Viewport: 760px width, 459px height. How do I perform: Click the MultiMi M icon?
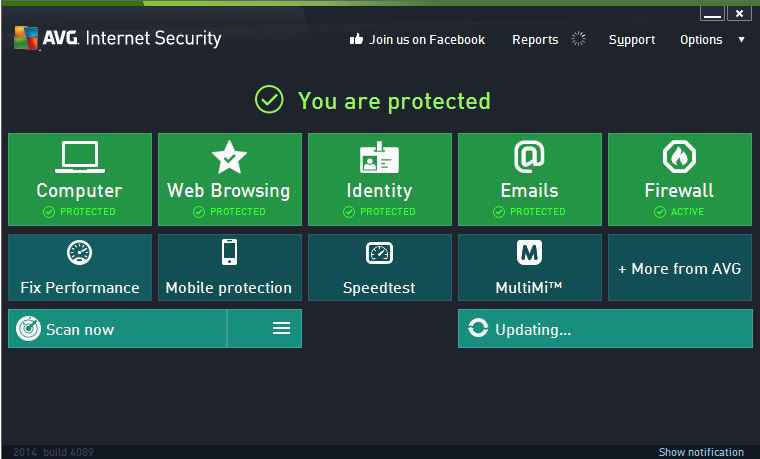coord(529,253)
